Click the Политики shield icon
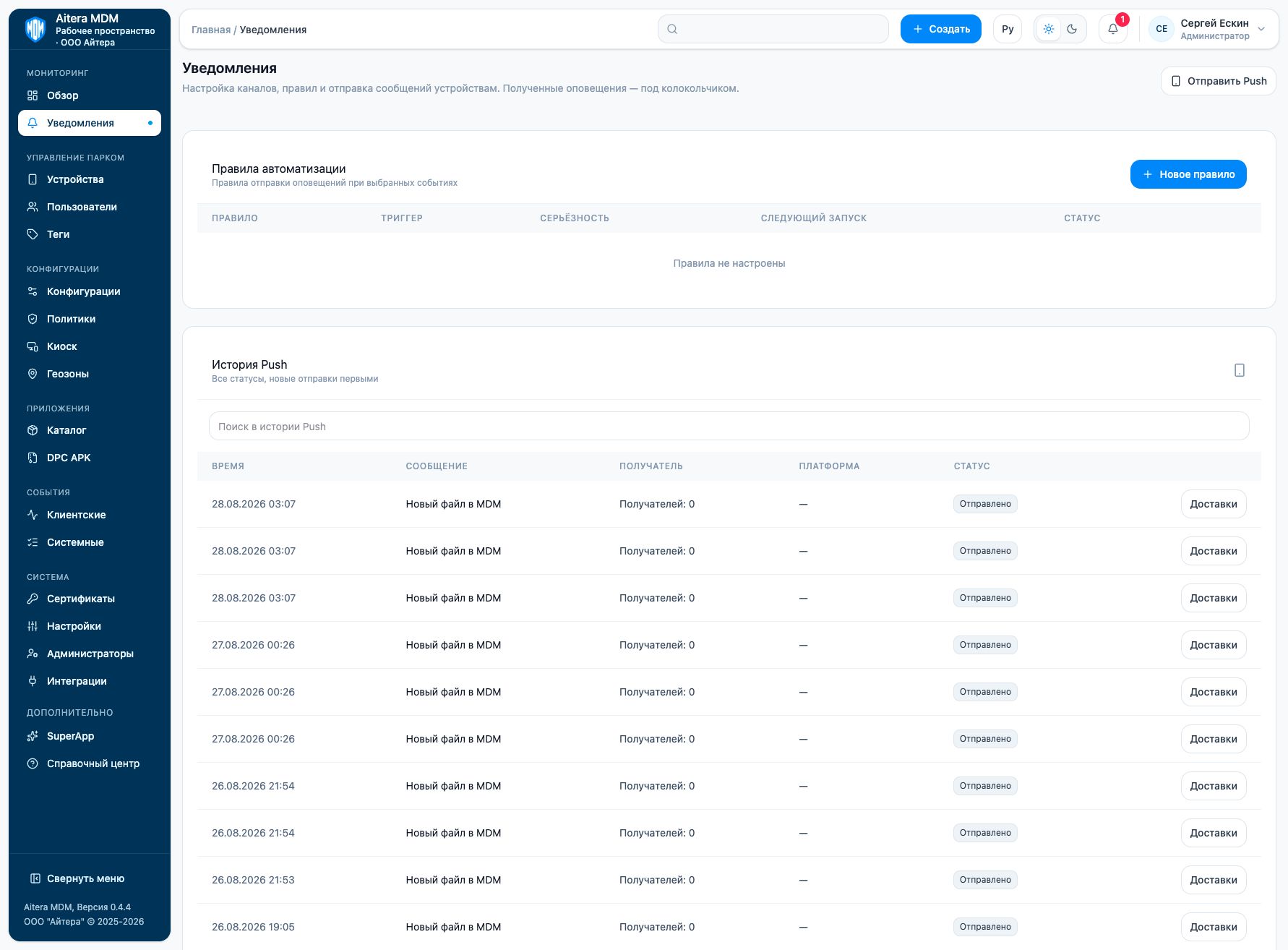The image size is (1288, 950). [33, 319]
